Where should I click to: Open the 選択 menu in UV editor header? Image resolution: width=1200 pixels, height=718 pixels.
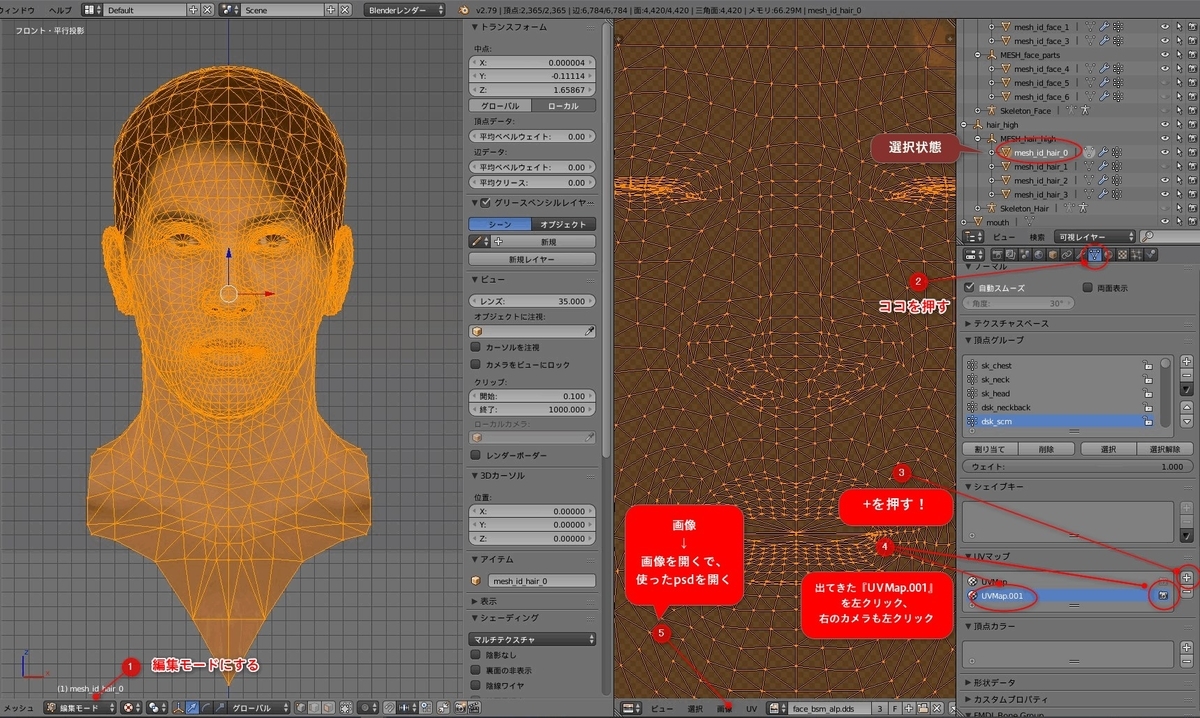695,708
